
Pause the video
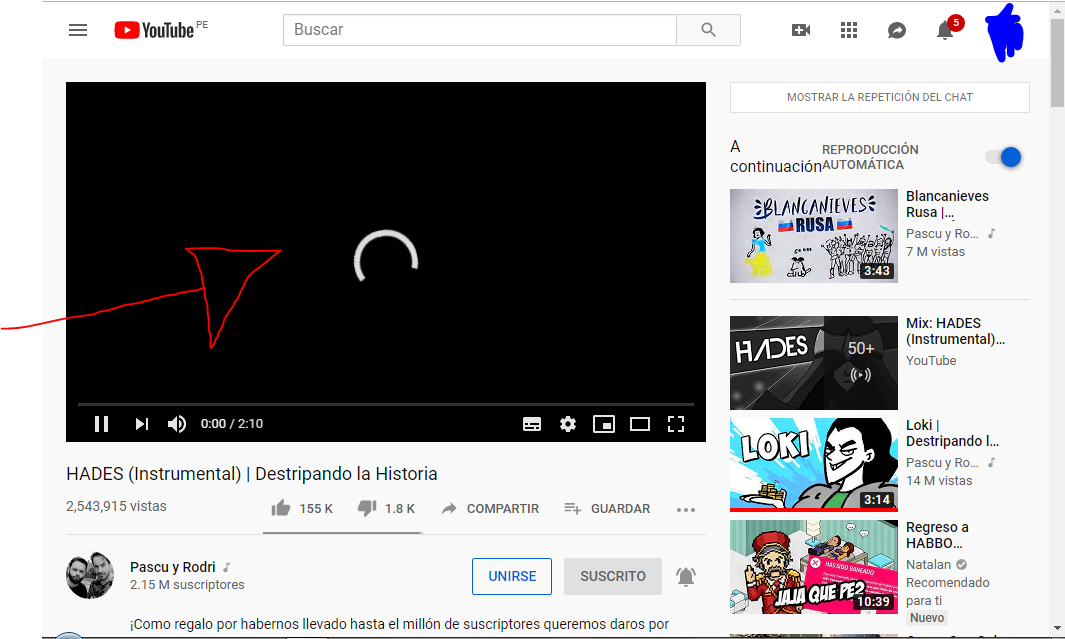[x=101, y=424]
